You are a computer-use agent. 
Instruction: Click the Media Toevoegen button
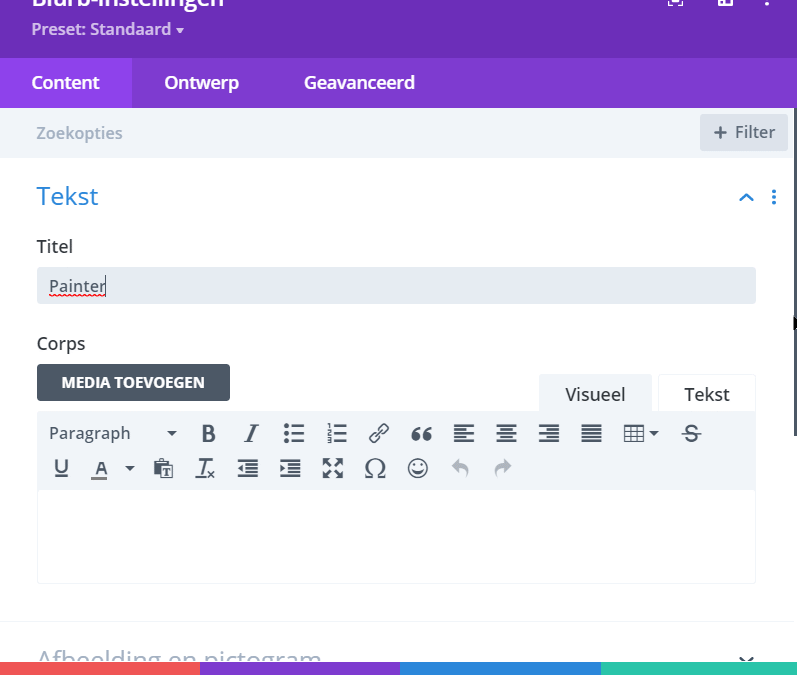(133, 382)
